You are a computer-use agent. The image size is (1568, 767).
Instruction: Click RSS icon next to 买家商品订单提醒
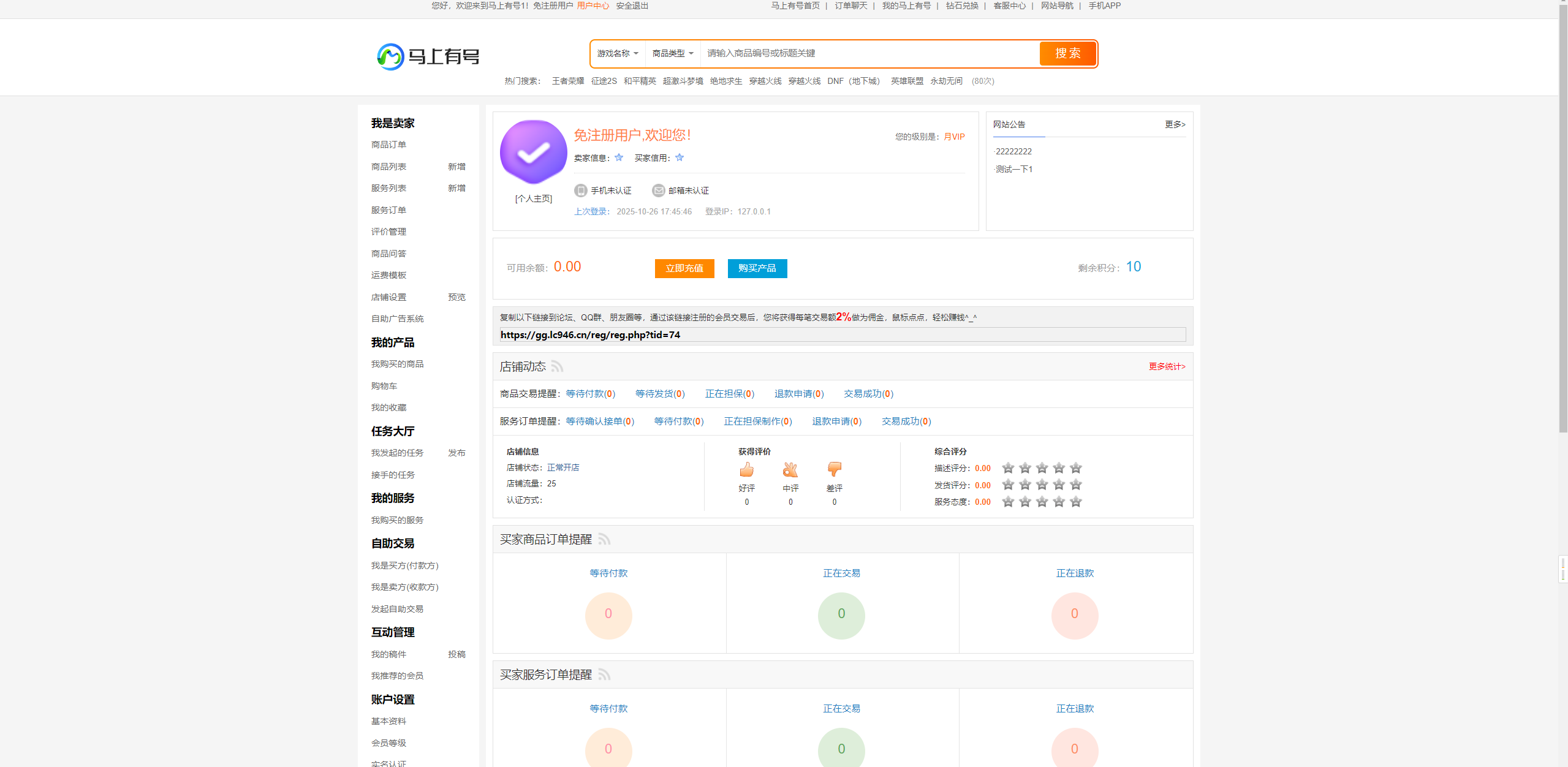point(604,539)
